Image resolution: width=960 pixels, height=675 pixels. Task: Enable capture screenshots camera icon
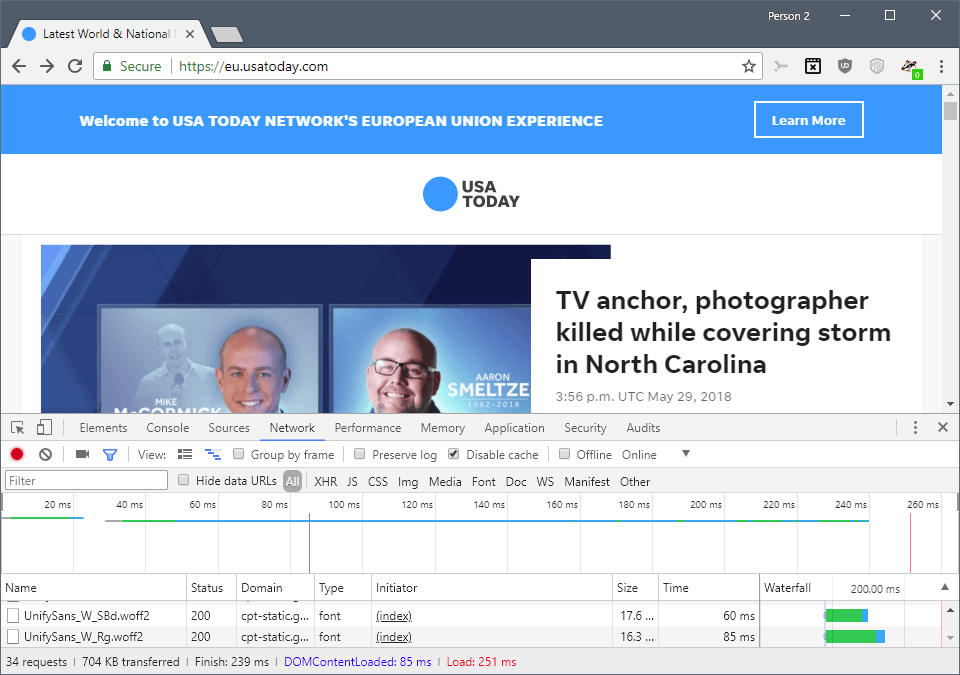[x=82, y=454]
